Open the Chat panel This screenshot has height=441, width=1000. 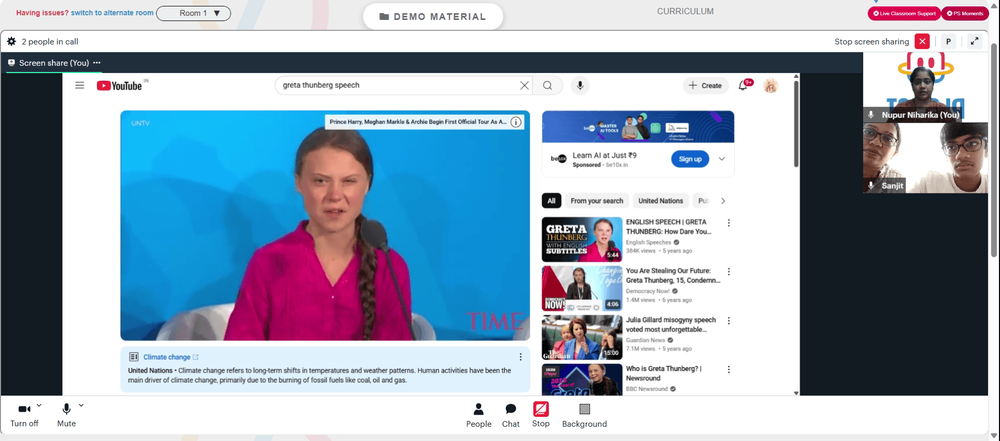[510, 415]
